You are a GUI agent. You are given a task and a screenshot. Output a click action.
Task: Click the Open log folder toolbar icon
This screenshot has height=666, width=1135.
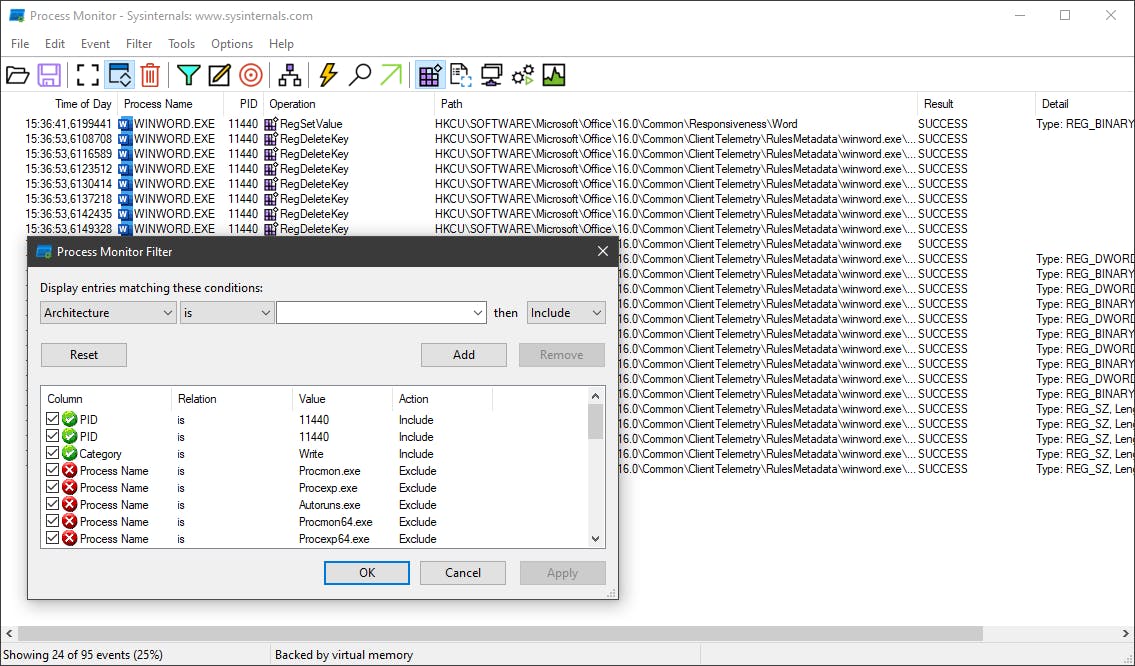(x=17, y=75)
